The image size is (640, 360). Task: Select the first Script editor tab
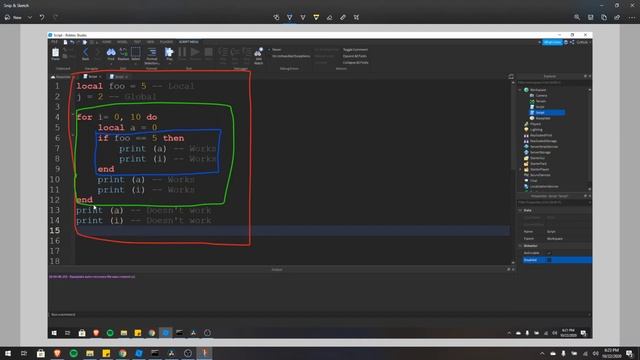(92, 76)
